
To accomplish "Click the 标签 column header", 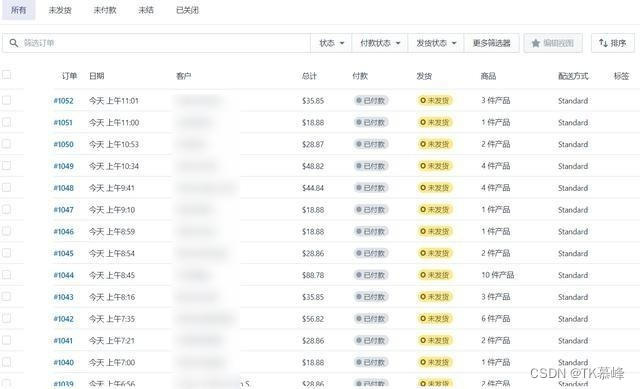I will pyautogui.click(x=621, y=76).
